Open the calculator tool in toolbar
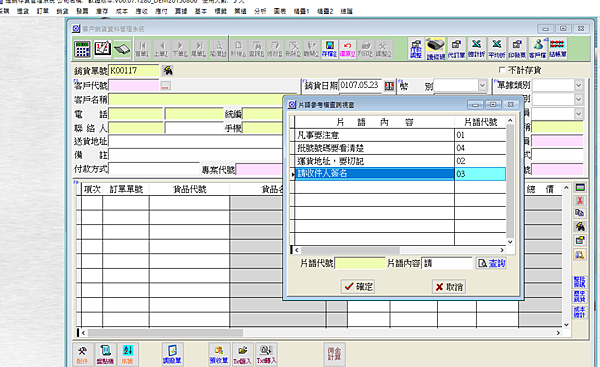 pyautogui.click(x=82, y=49)
